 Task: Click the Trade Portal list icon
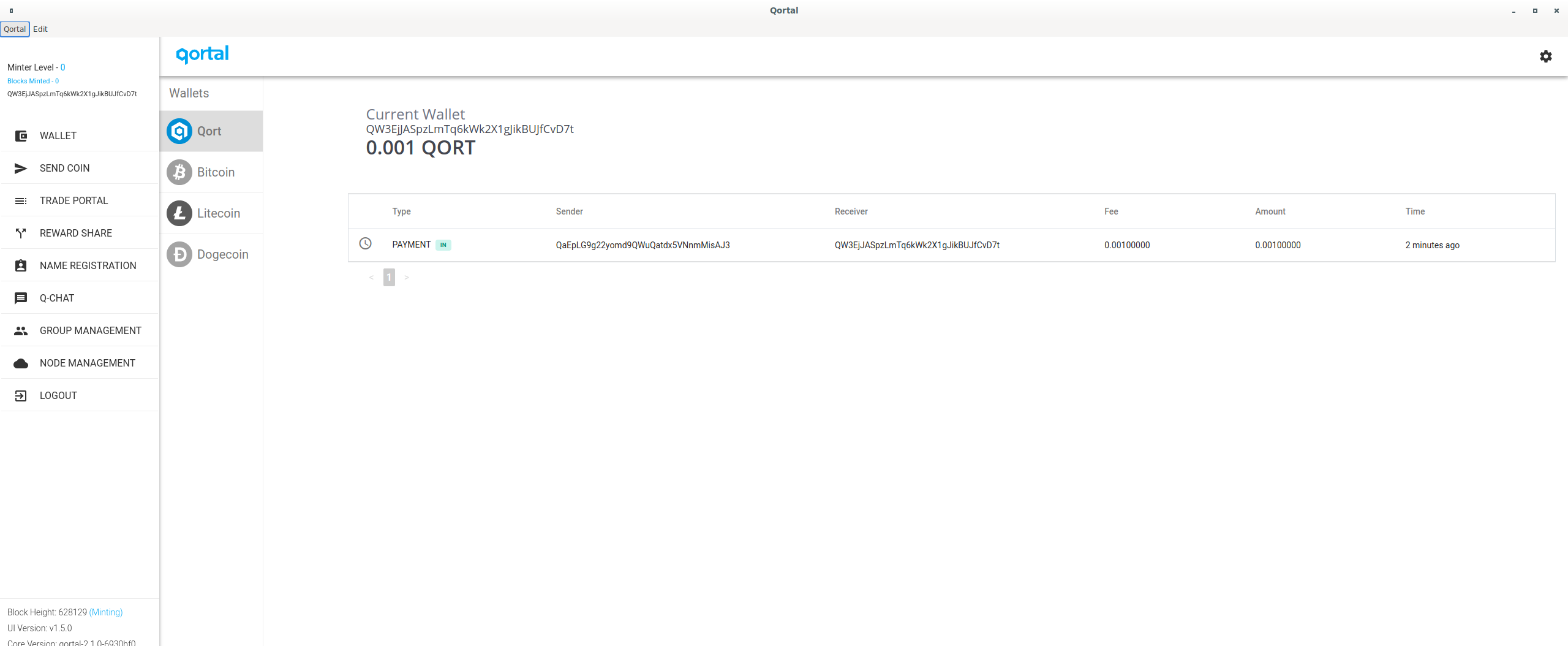pyautogui.click(x=21, y=201)
